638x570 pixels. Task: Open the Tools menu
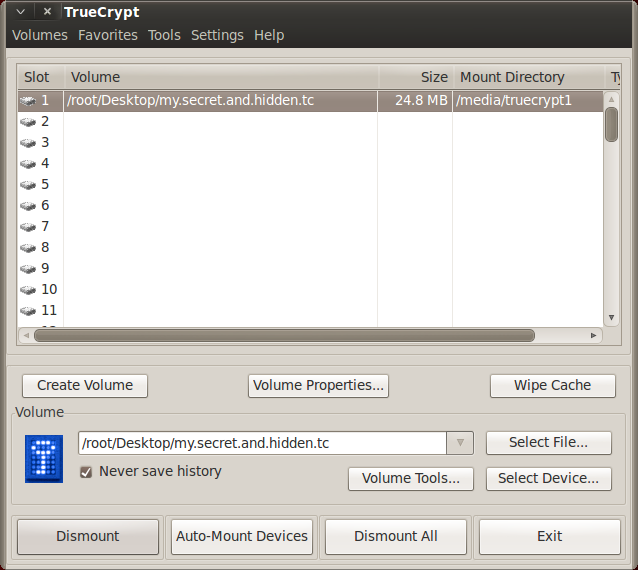164,35
